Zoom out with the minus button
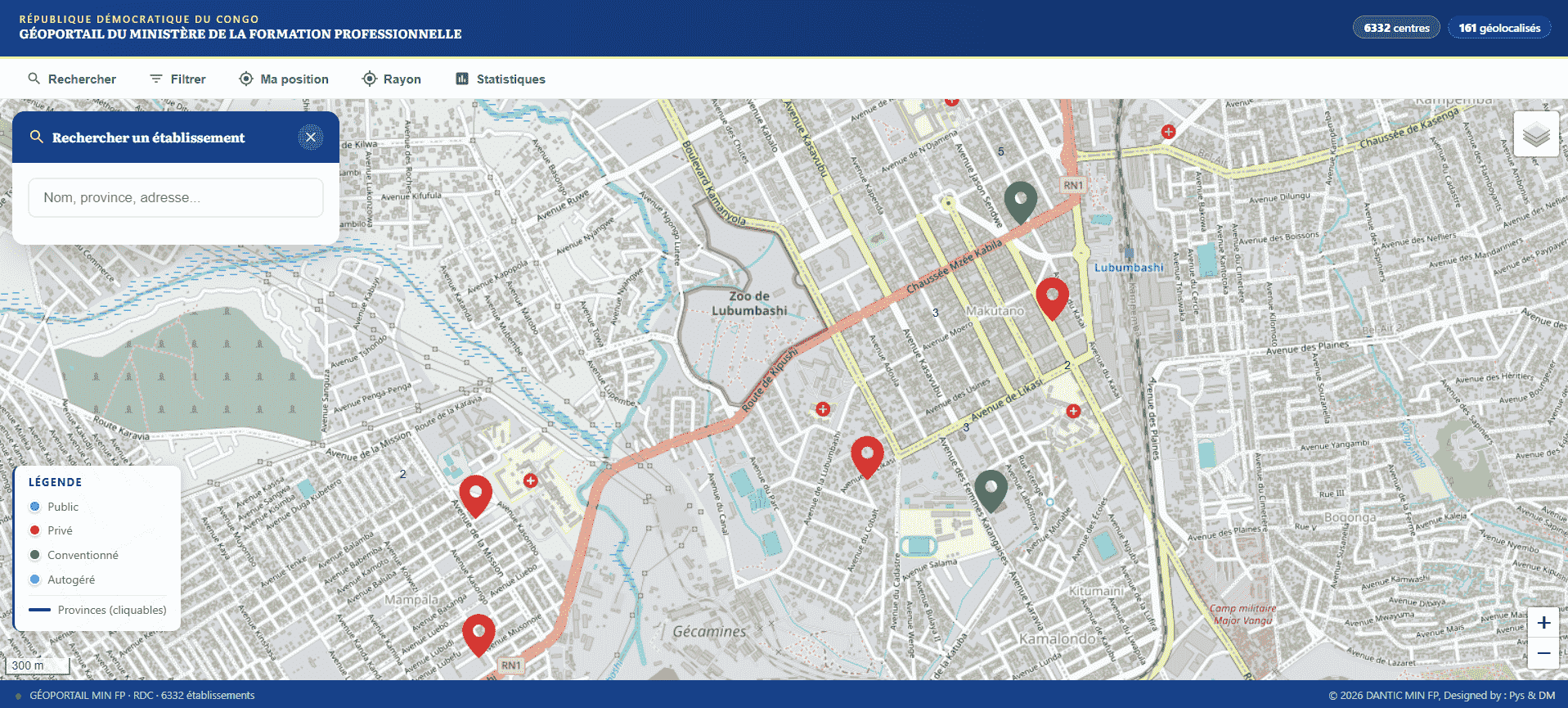This screenshot has width=1568, height=708. (x=1543, y=653)
